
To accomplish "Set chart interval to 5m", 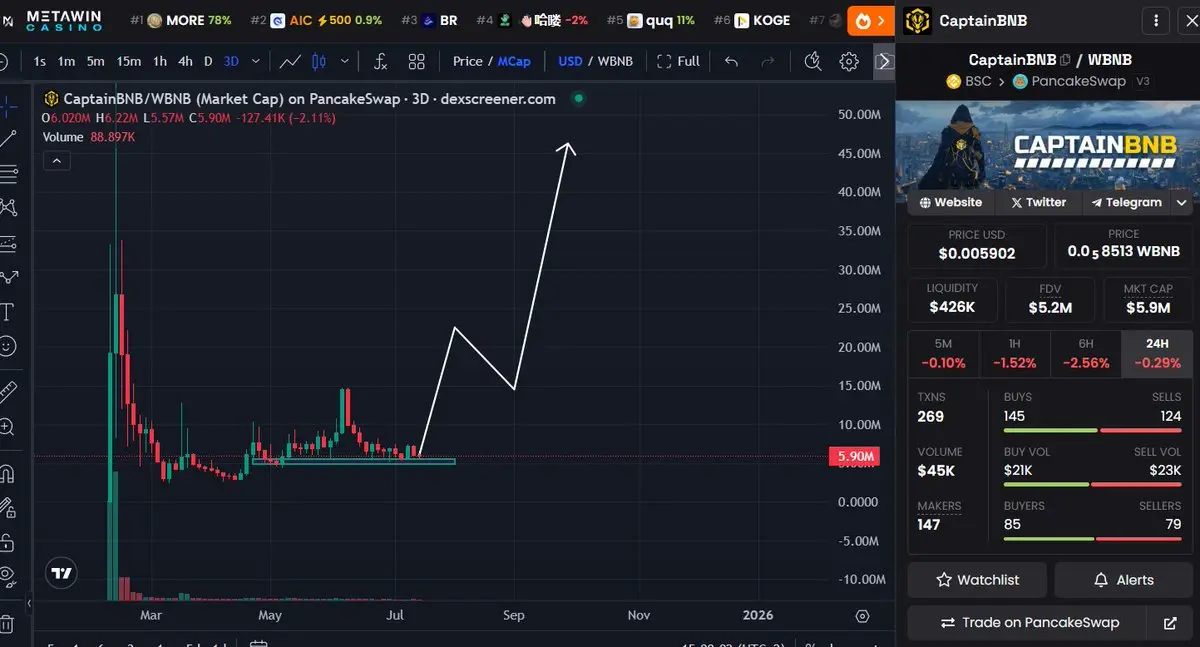I will pos(95,61).
